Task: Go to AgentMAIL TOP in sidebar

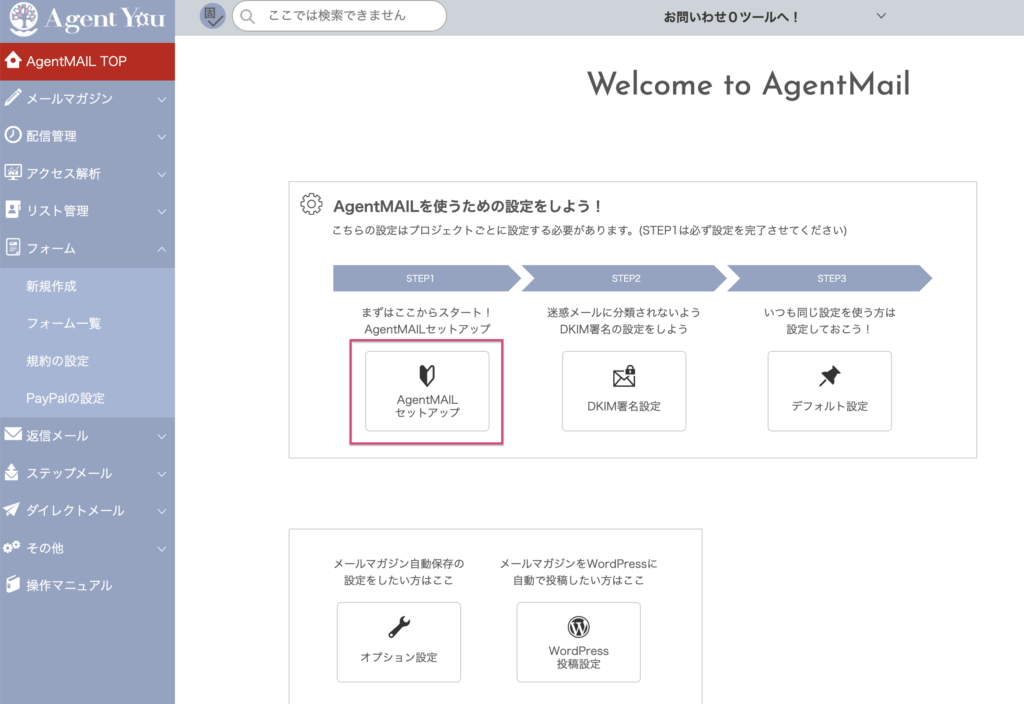Action: [88, 61]
